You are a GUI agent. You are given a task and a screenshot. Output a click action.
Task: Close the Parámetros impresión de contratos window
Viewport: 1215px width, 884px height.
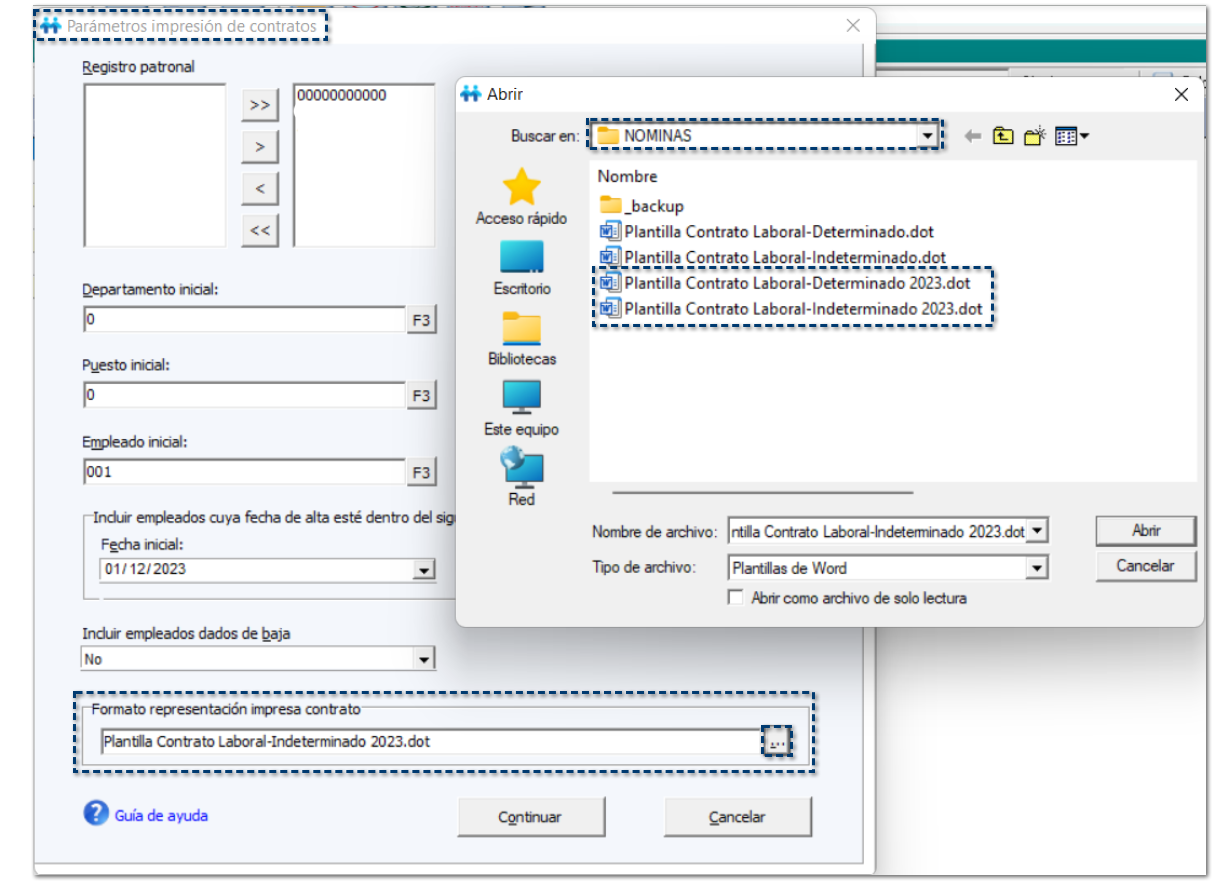coord(853,26)
